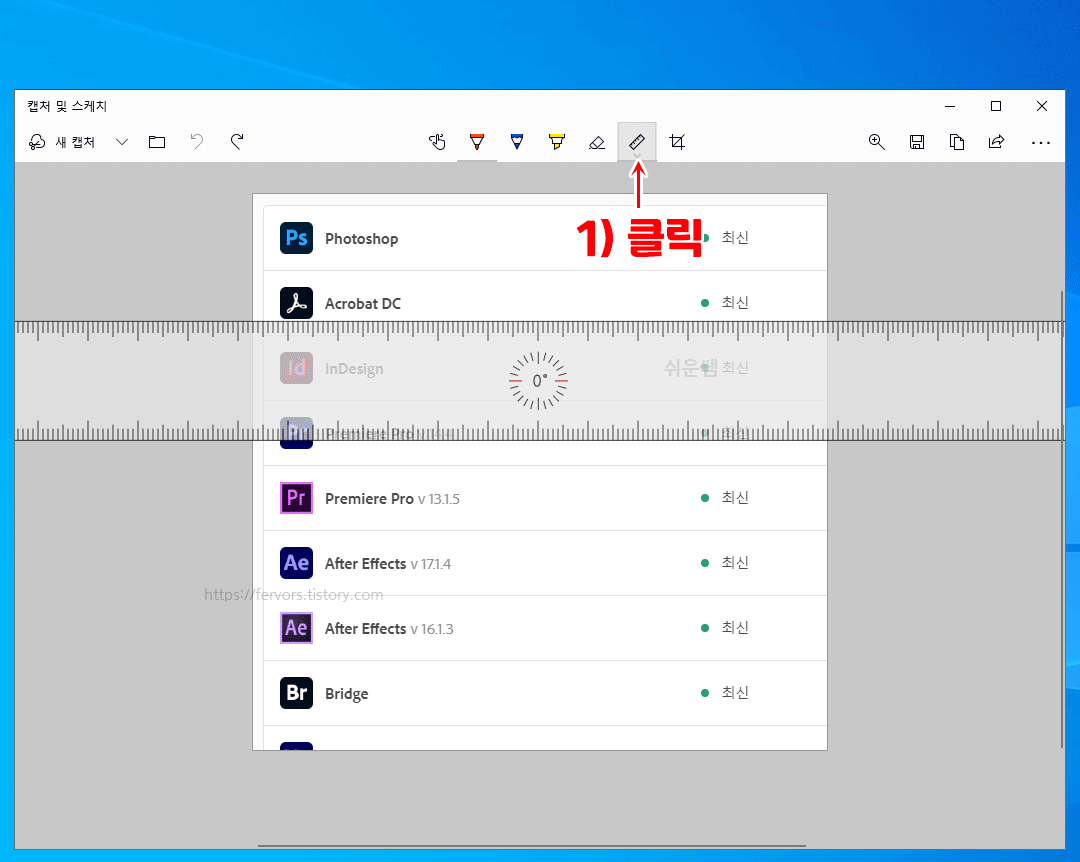Image resolution: width=1080 pixels, height=862 pixels.
Task: Select the eraser tool
Action: (596, 142)
